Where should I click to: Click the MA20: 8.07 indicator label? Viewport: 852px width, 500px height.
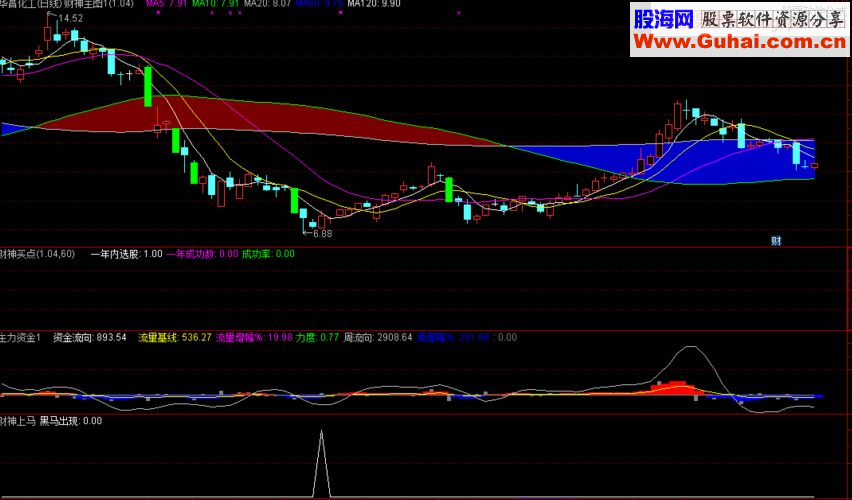click(267, 4)
